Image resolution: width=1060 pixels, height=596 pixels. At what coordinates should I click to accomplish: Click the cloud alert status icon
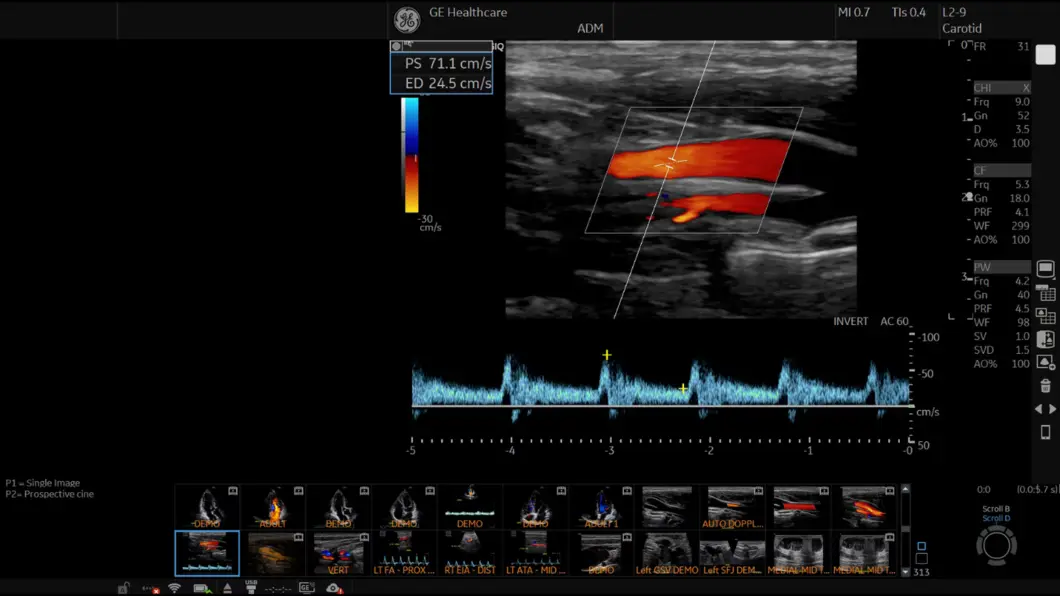[x=334, y=588]
